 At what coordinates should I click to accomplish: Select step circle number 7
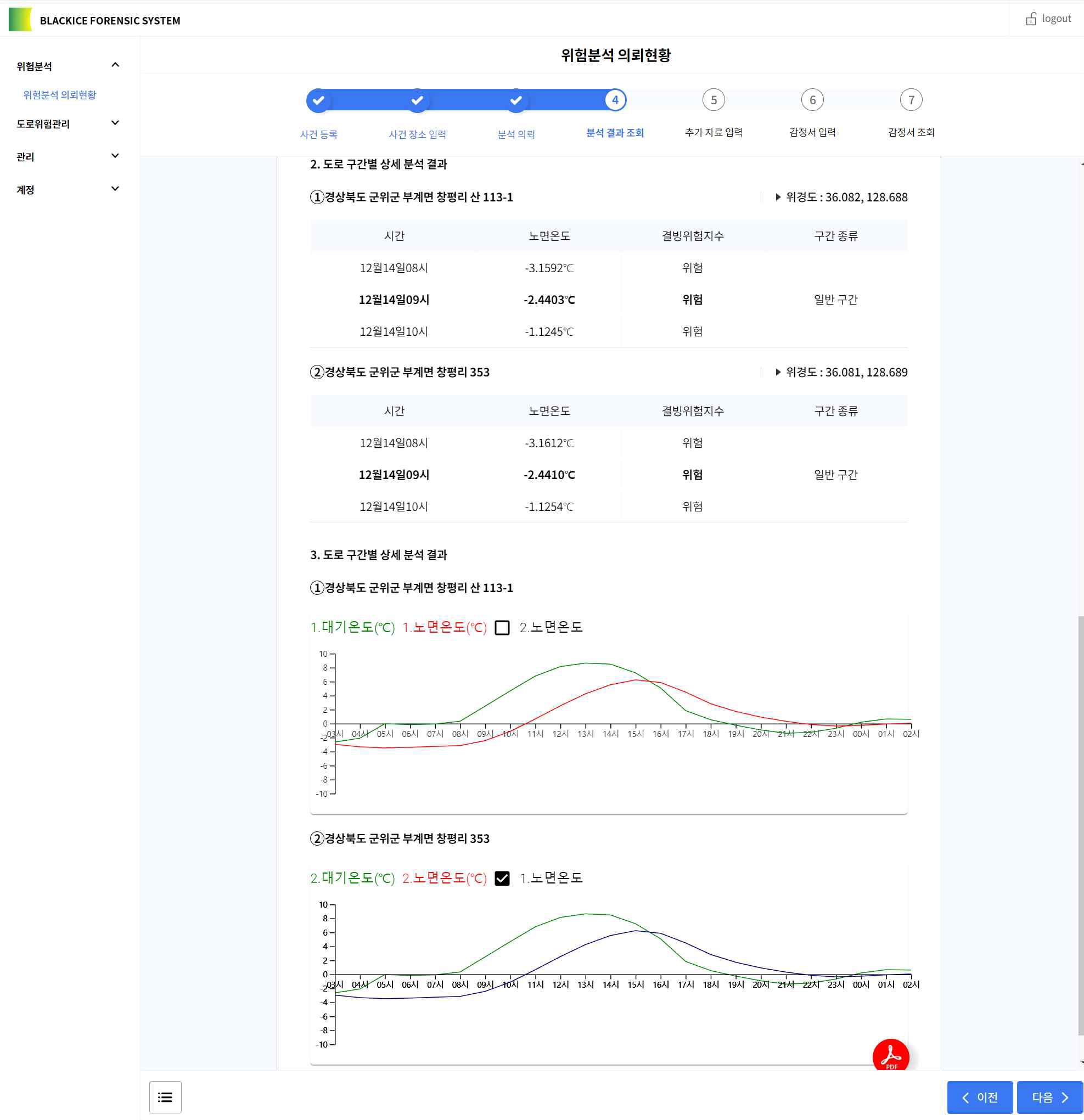click(x=911, y=100)
